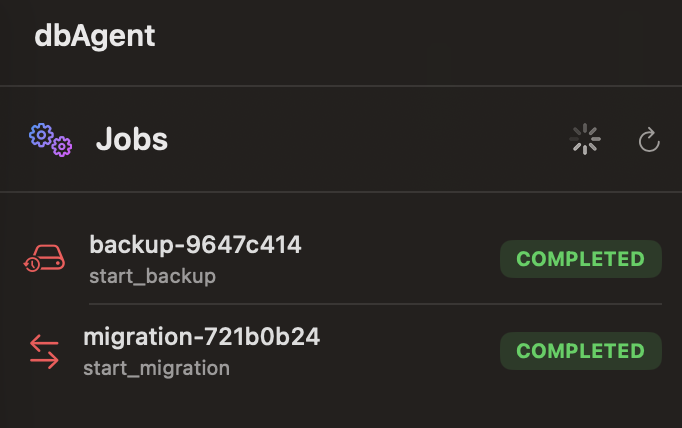Viewport: 682px width, 428px height.
Task: Select the start_backup subtitle text
Action: pyautogui.click(x=152, y=276)
